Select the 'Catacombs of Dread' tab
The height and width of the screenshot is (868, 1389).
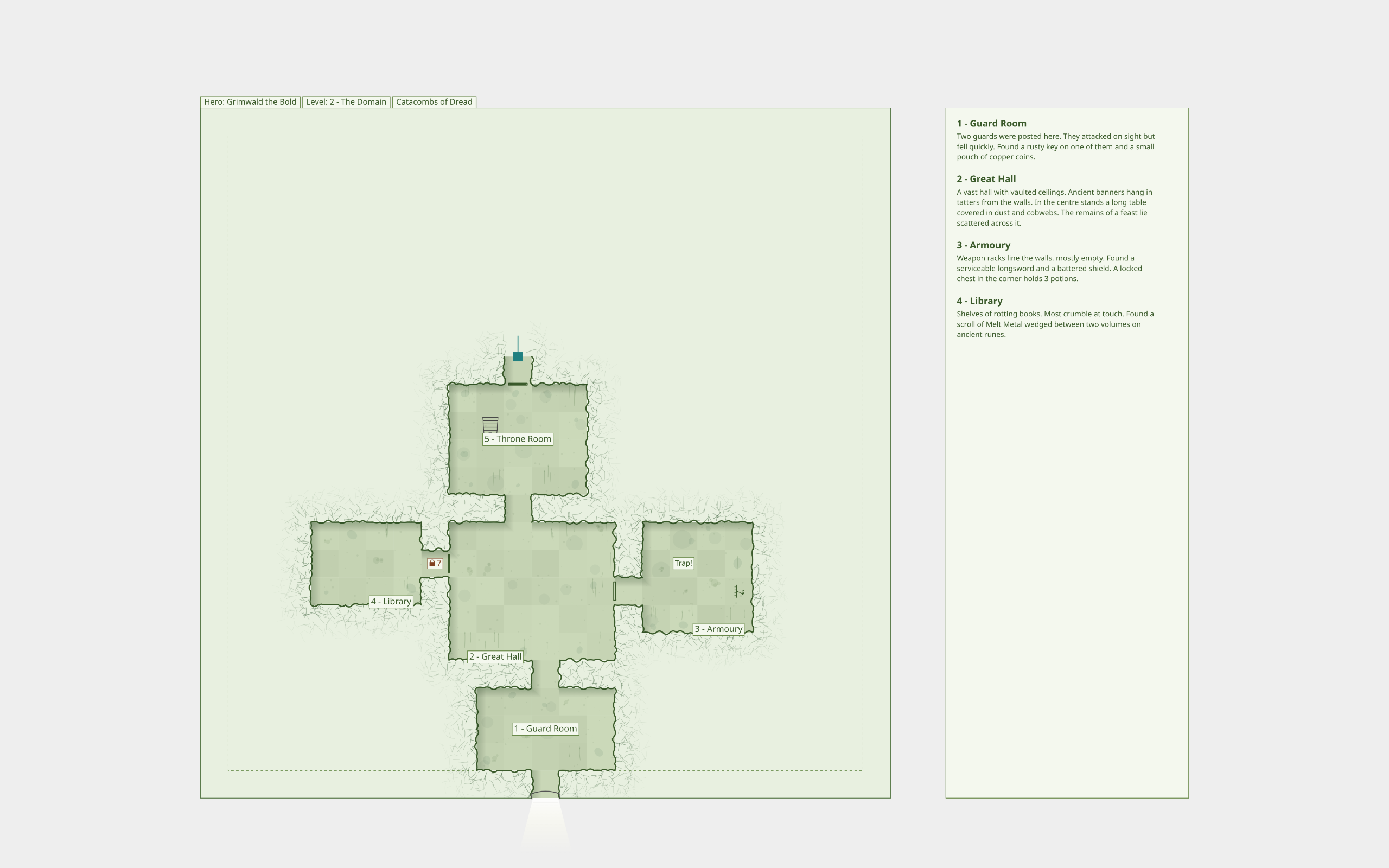434,102
